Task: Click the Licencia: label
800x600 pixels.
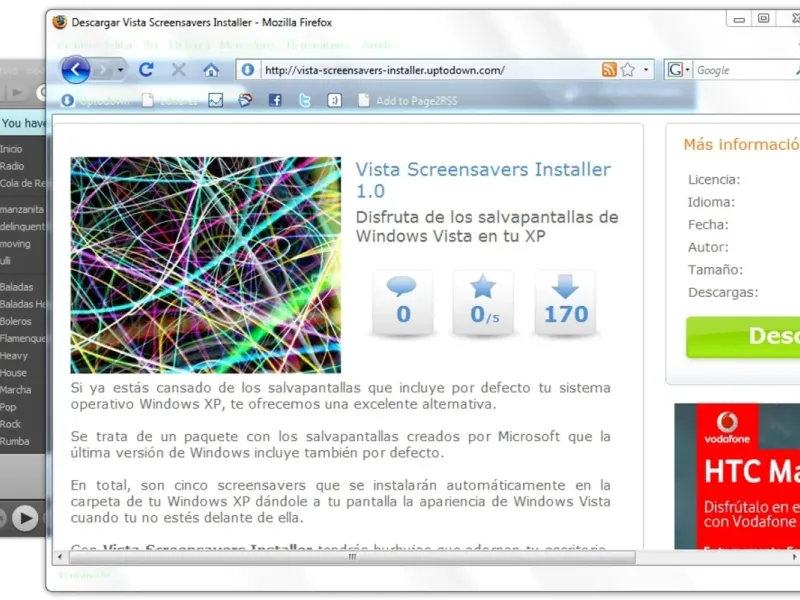Action: coord(714,180)
